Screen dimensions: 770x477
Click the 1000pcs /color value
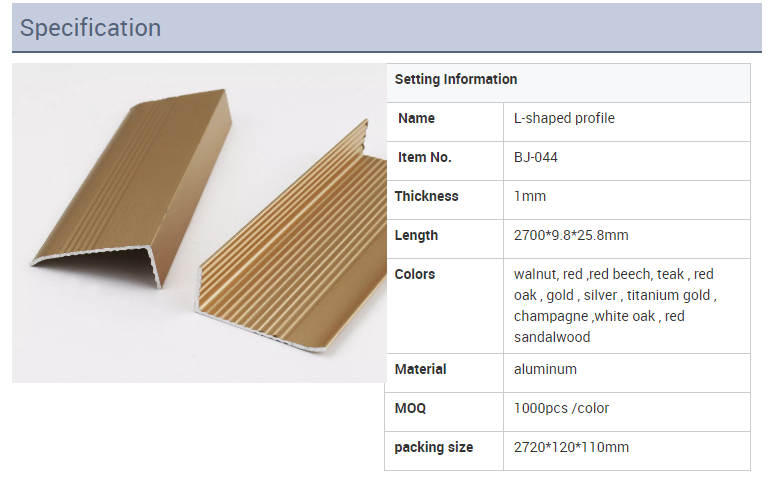[x=561, y=408]
